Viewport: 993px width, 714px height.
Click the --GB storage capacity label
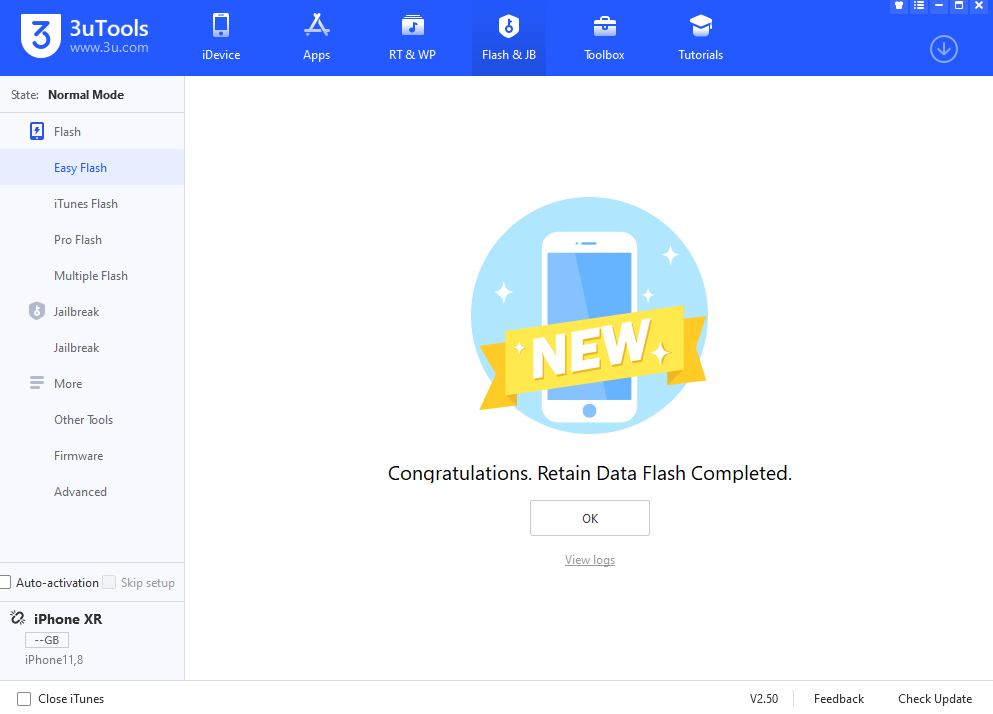click(x=46, y=640)
